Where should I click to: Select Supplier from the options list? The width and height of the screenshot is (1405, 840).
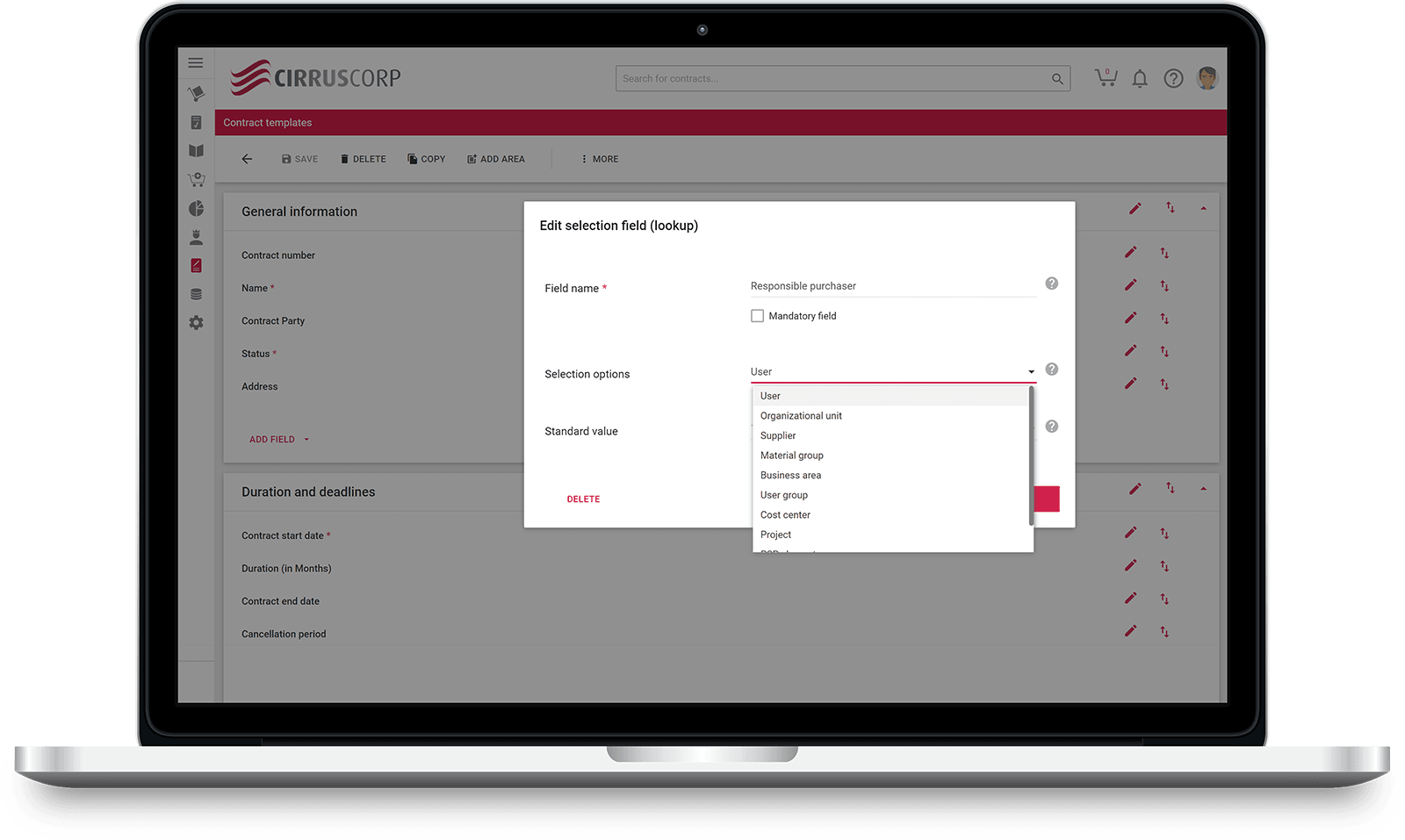pos(778,435)
